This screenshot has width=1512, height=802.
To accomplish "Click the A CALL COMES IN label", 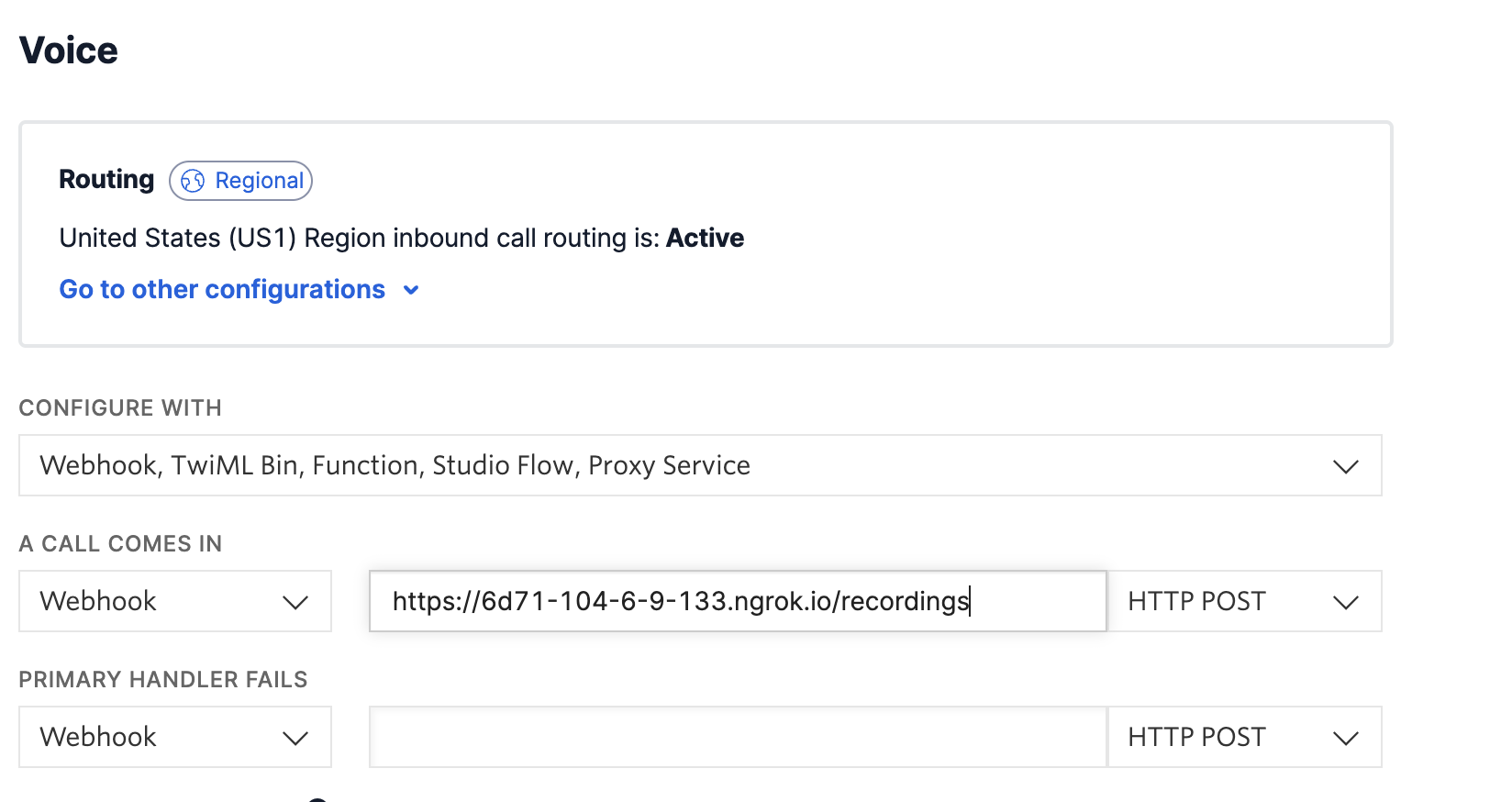I will pos(120,544).
